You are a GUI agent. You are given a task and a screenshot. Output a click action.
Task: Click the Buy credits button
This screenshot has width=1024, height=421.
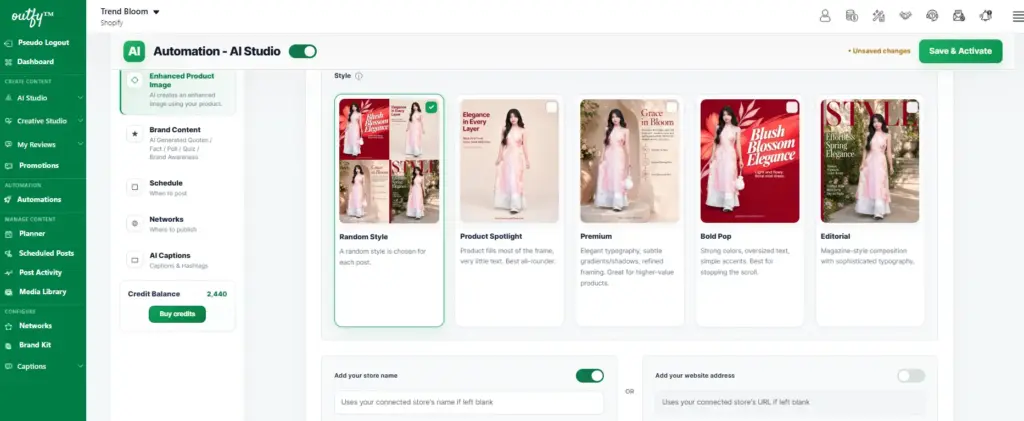177,314
